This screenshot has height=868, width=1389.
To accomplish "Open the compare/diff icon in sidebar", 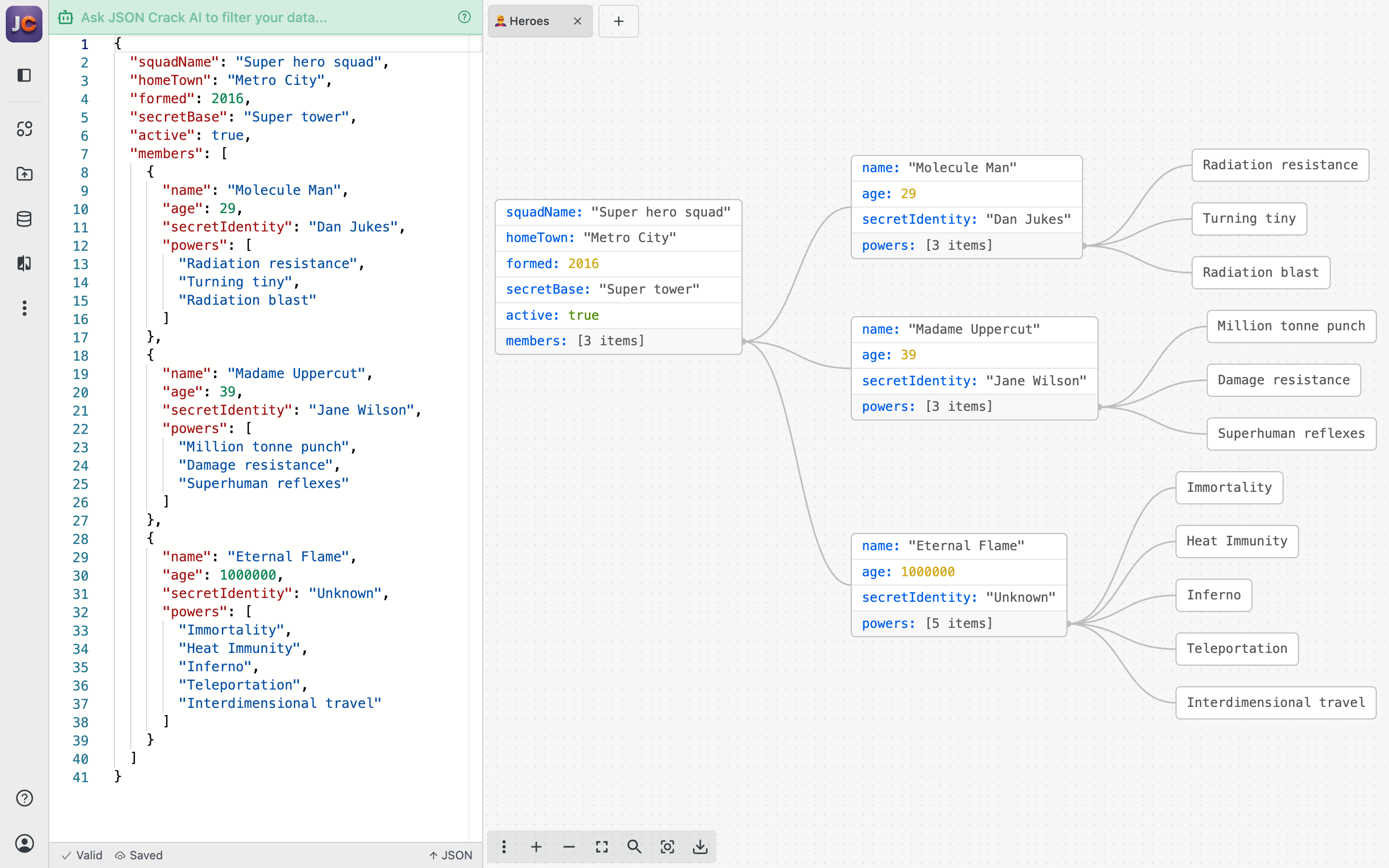I will click(x=24, y=263).
